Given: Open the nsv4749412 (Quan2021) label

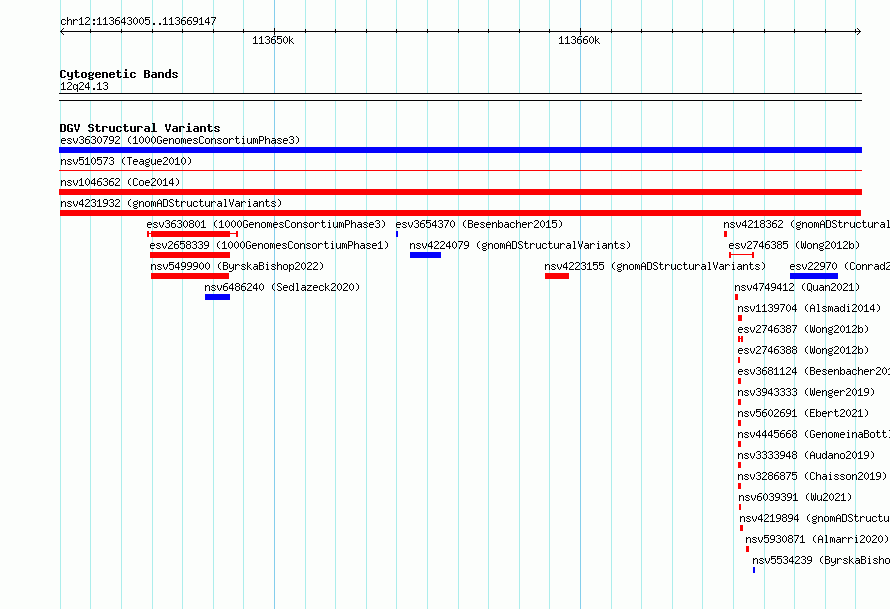Looking at the screenshot, I should (797, 287).
